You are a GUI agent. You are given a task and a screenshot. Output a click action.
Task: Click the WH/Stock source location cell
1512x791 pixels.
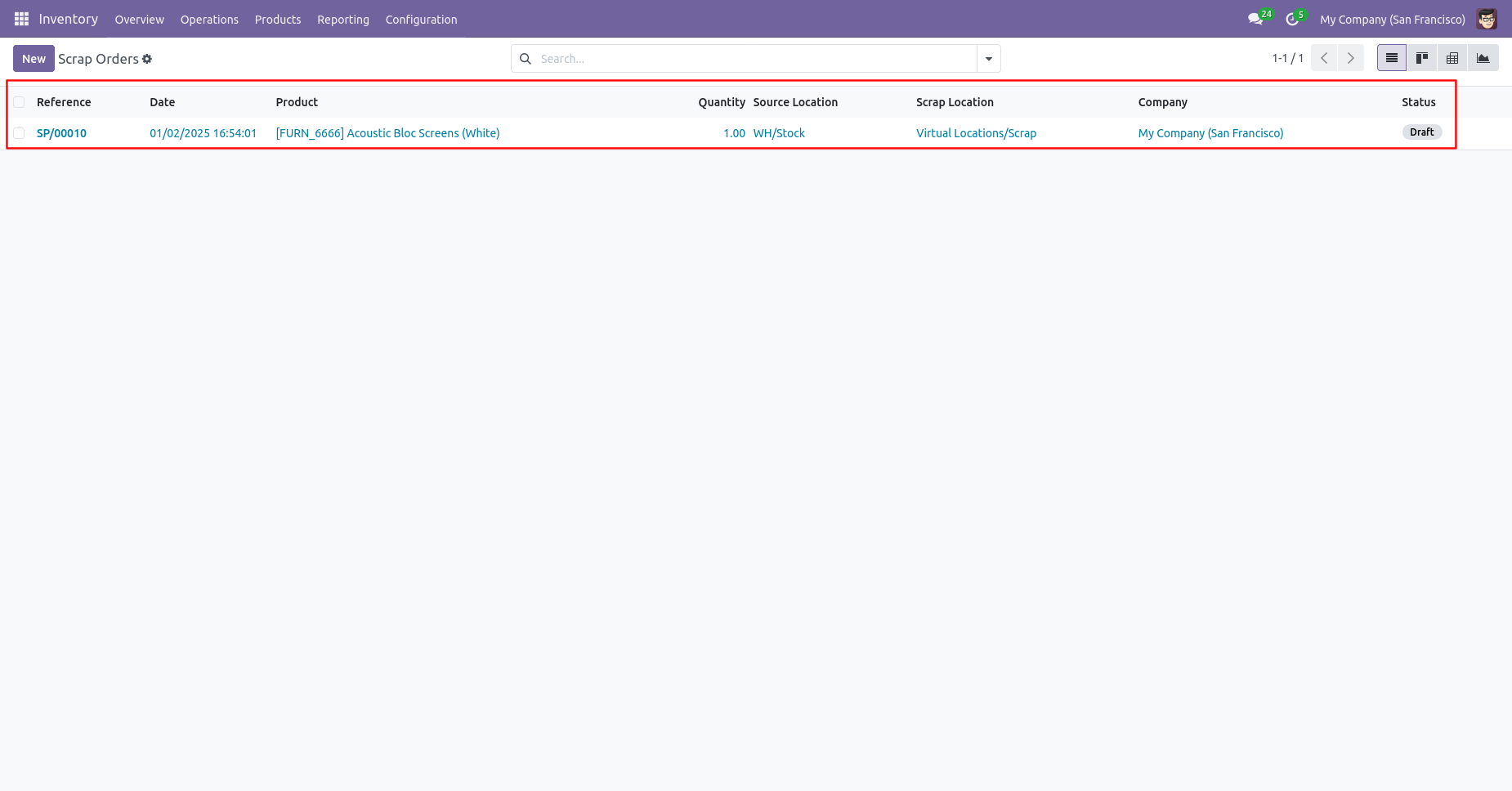779,133
